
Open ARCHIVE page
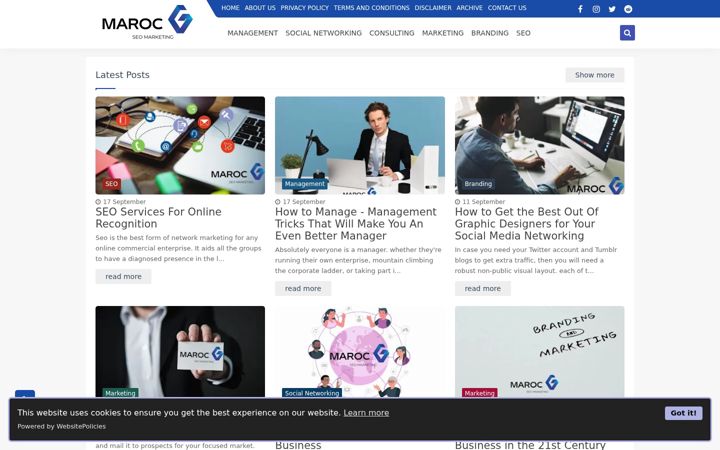click(469, 8)
